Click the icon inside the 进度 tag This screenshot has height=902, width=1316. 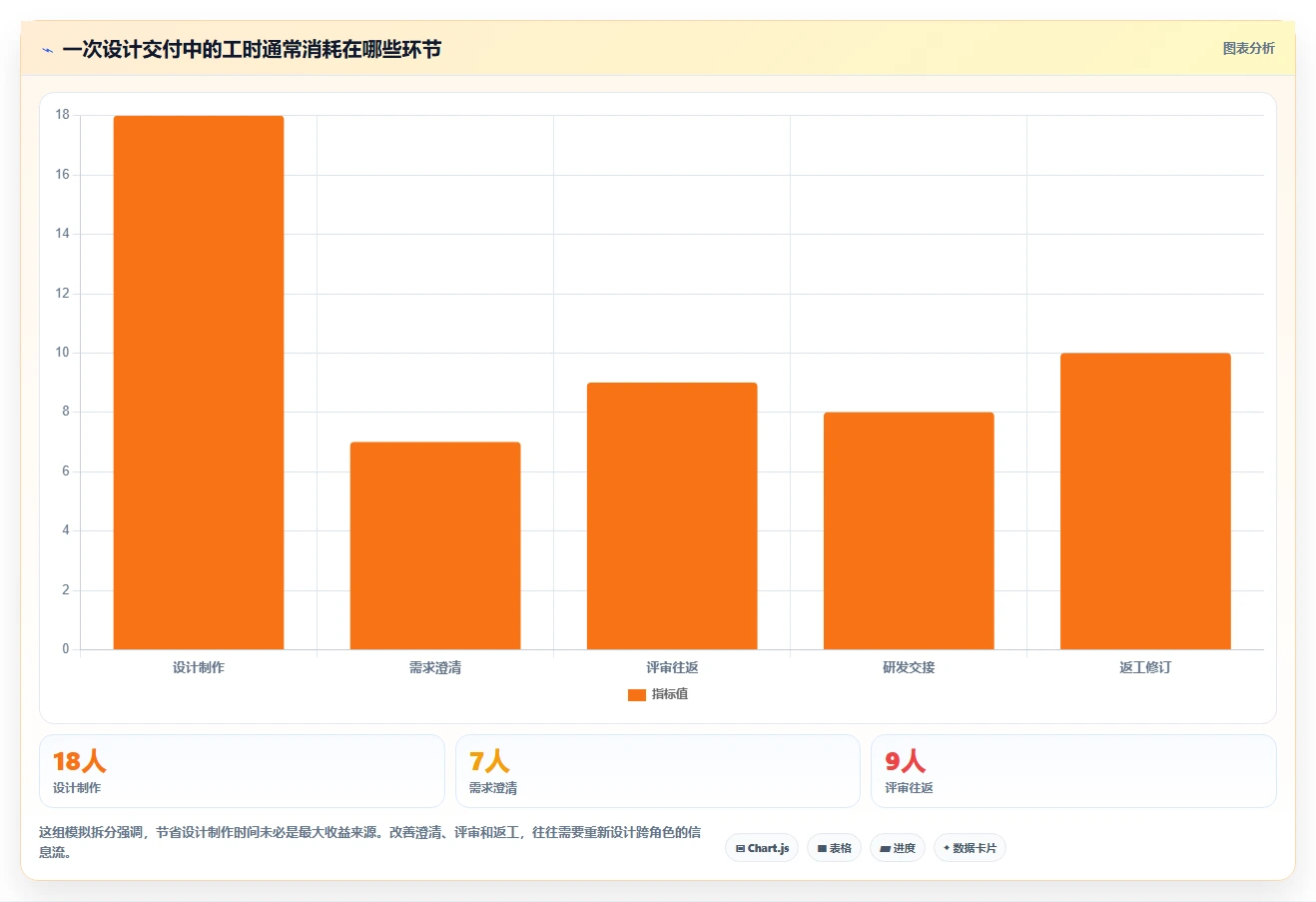(885, 848)
